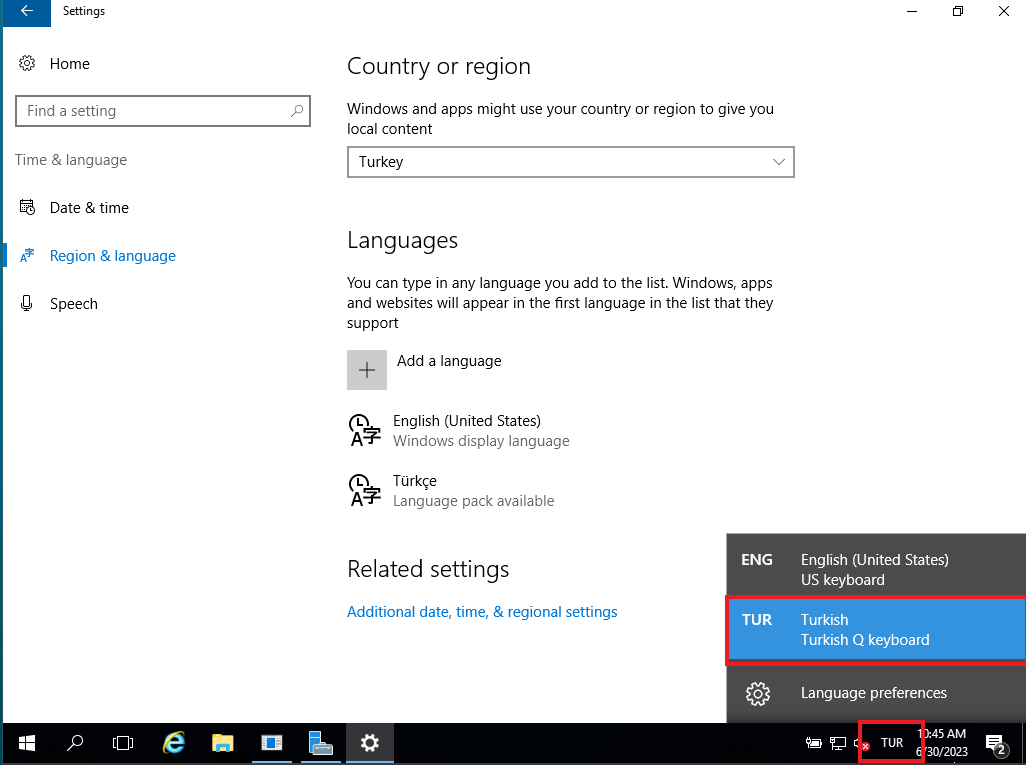Viewport: 1026px width, 765px height.
Task: Expand the Country or region dropdown
Action: (x=570, y=162)
